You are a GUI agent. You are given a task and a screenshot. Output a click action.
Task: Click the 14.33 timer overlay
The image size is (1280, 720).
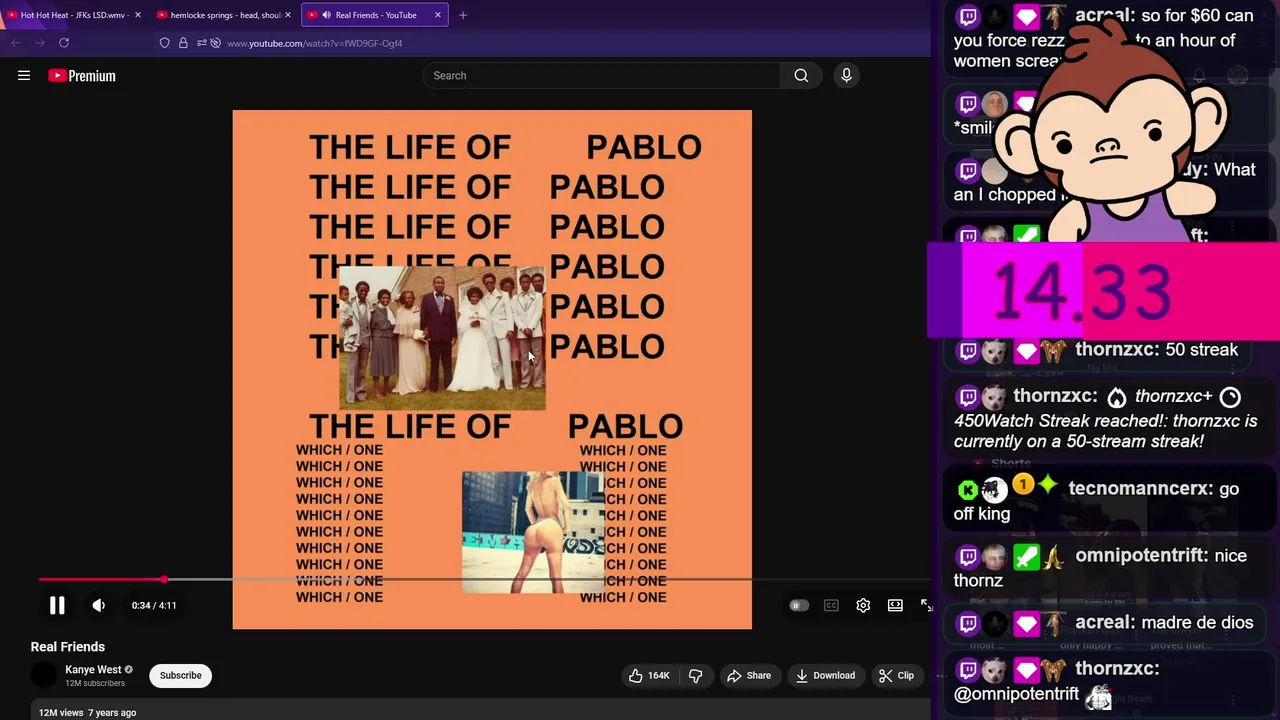1103,291
